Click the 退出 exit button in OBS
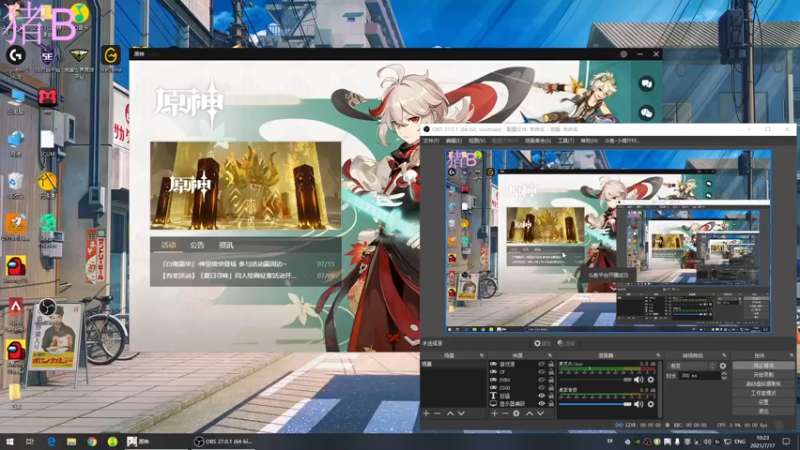The height and width of the screenshot is (450, 800). (763, 411)
